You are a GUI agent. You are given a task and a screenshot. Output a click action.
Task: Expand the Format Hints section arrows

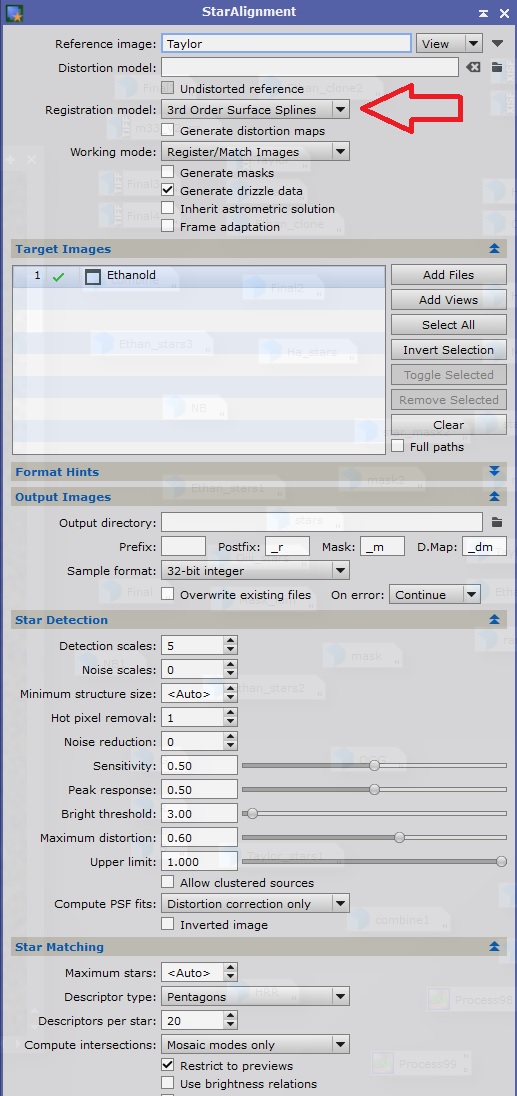click(495, 472)
